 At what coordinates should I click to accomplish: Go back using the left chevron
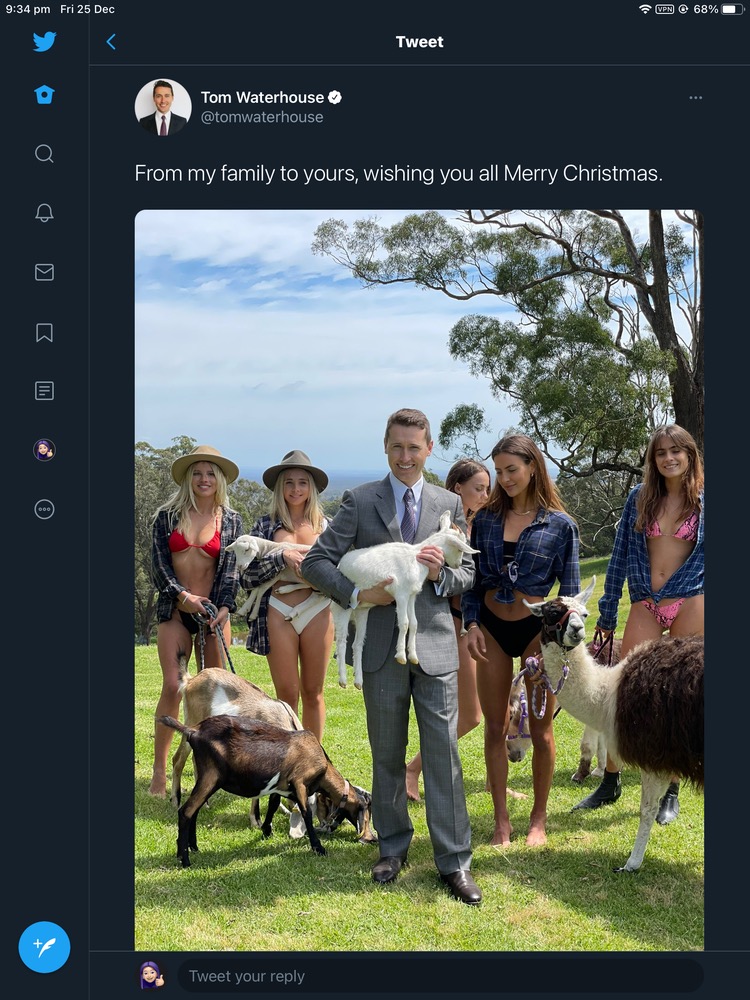111,42
